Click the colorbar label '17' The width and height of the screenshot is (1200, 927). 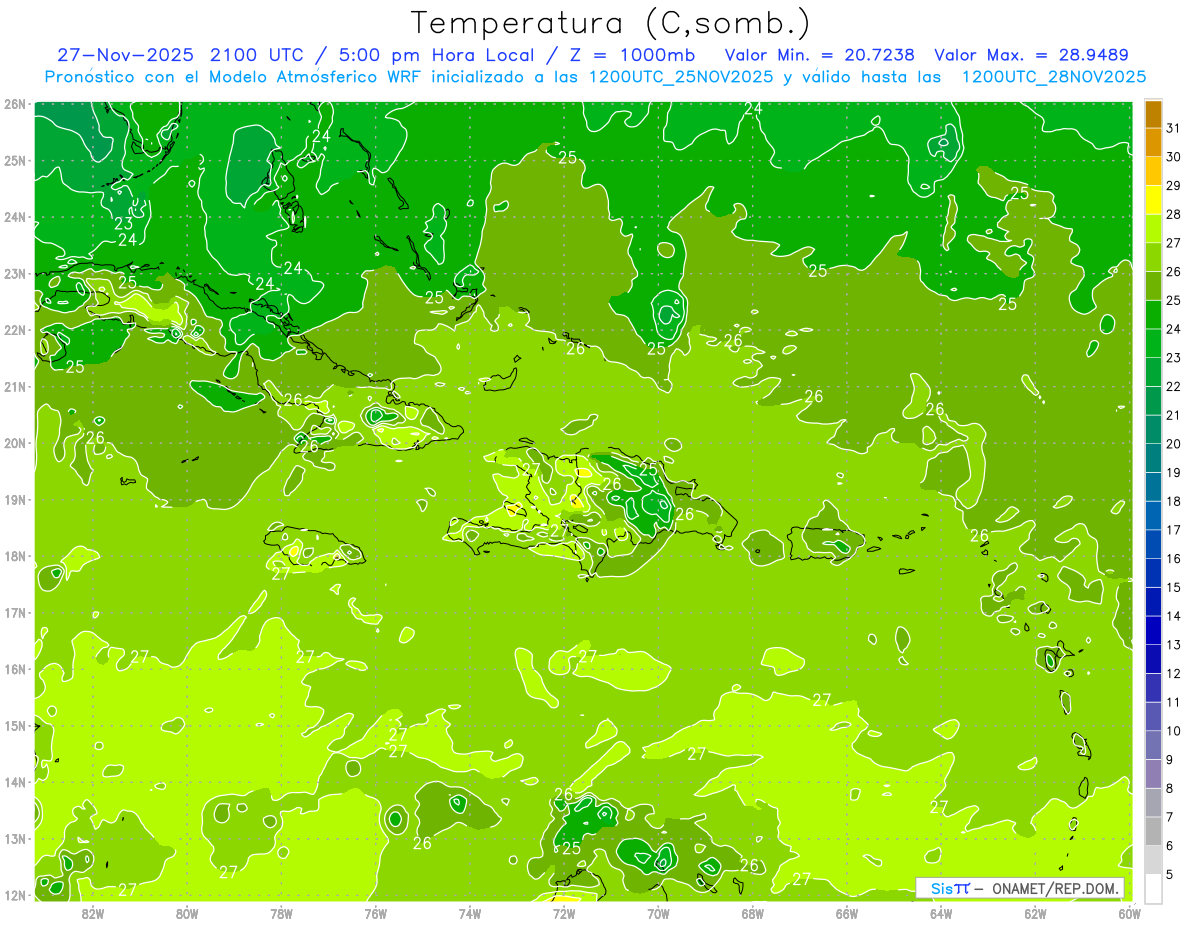[1173, 530]
